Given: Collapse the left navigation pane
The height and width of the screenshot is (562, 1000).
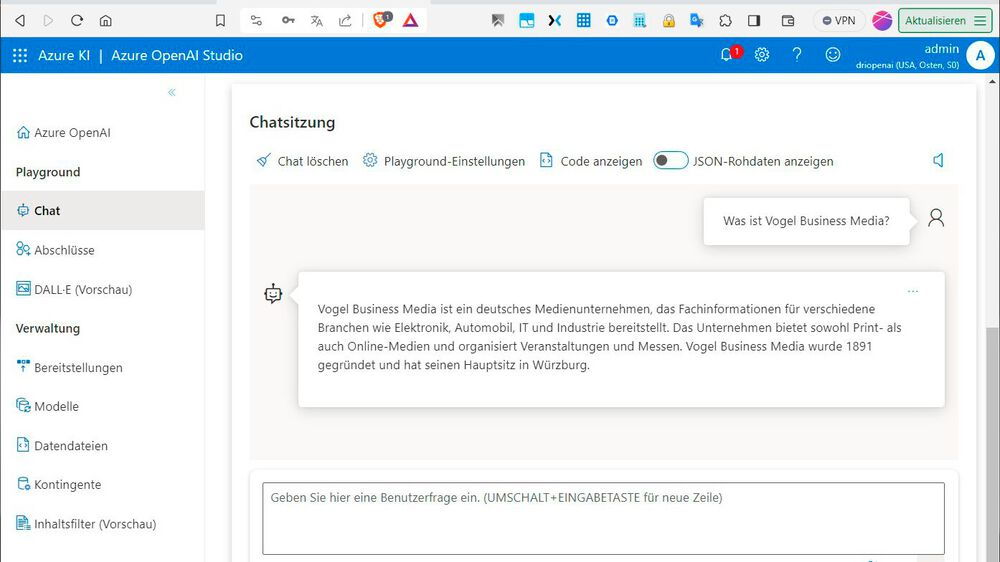Looking at the screenshot, I should (172, 92).
